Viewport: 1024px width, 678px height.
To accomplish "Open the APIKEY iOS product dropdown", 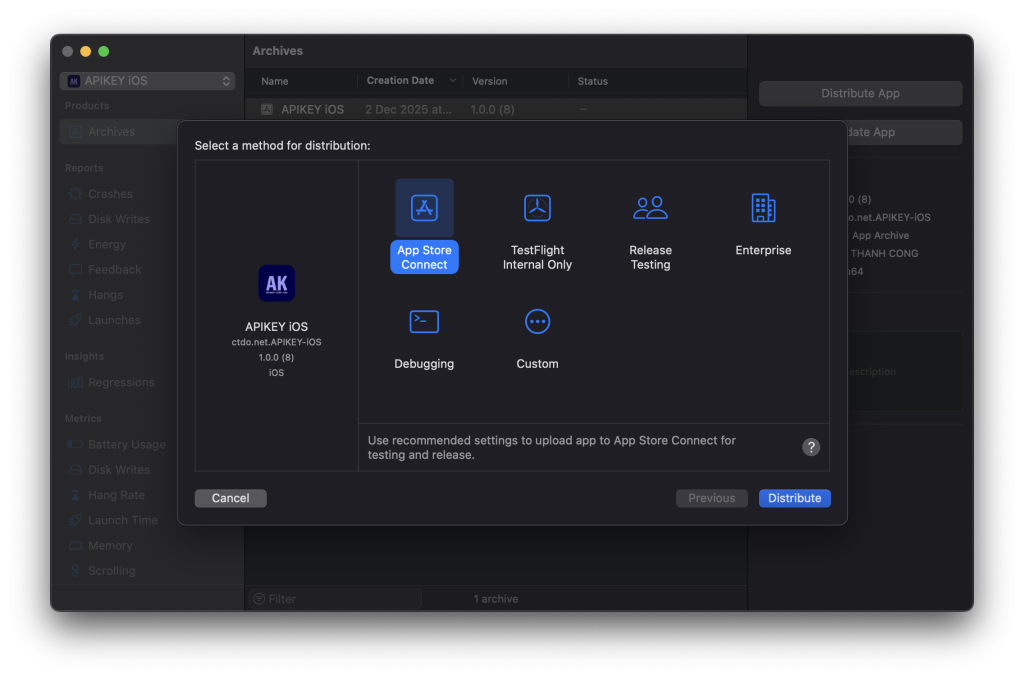I will (x=149, y=81).
